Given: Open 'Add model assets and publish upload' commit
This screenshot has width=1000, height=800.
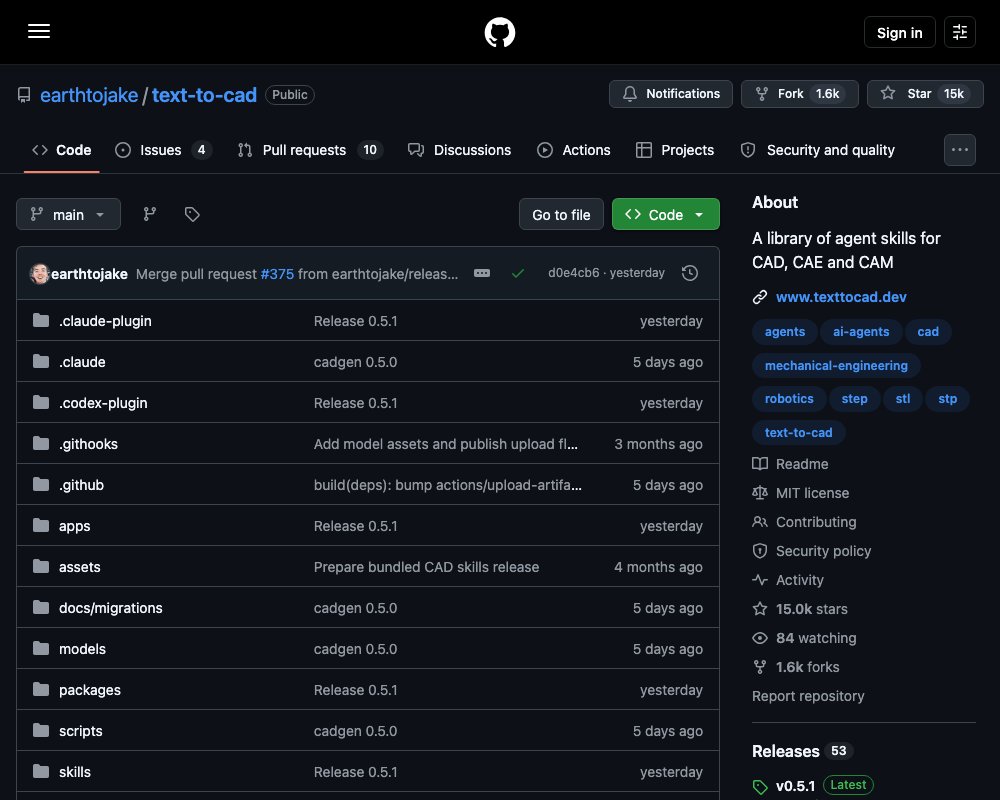Looking at the screenshot, I should click(446, 444).
